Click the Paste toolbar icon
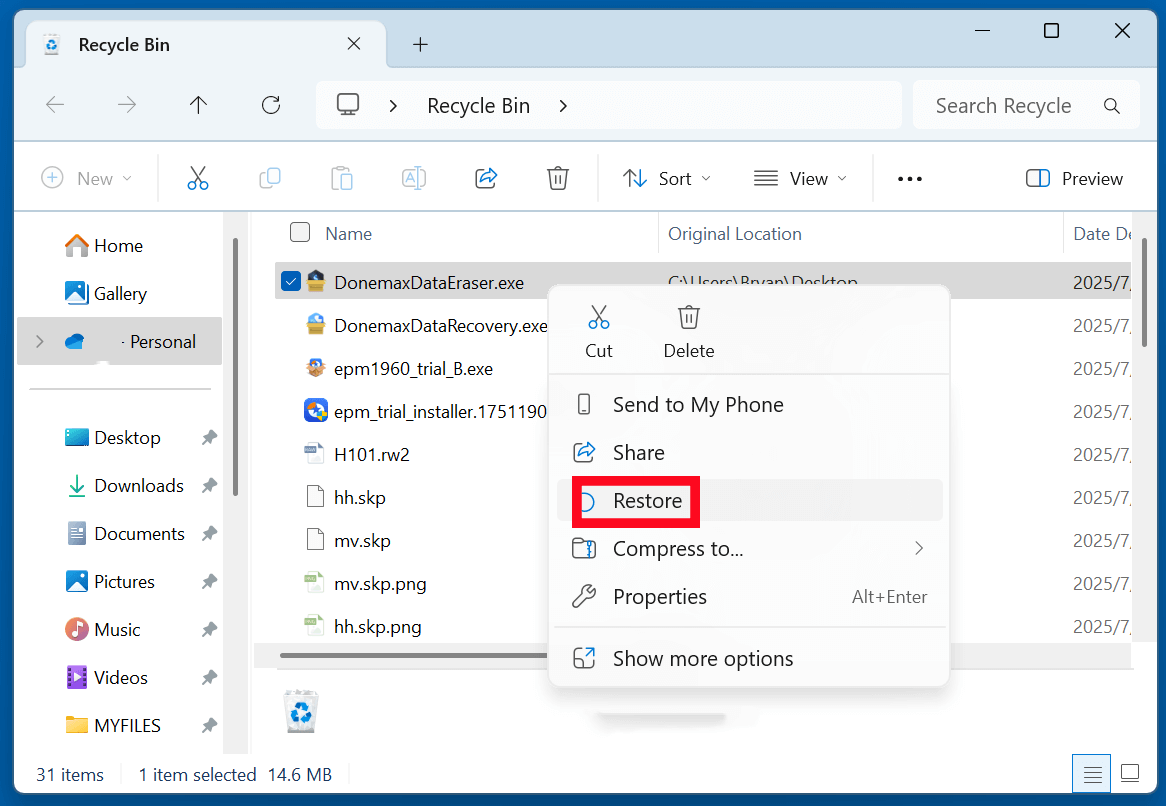The width and height of the screenshot is (1166, 806). pos(341,177)
